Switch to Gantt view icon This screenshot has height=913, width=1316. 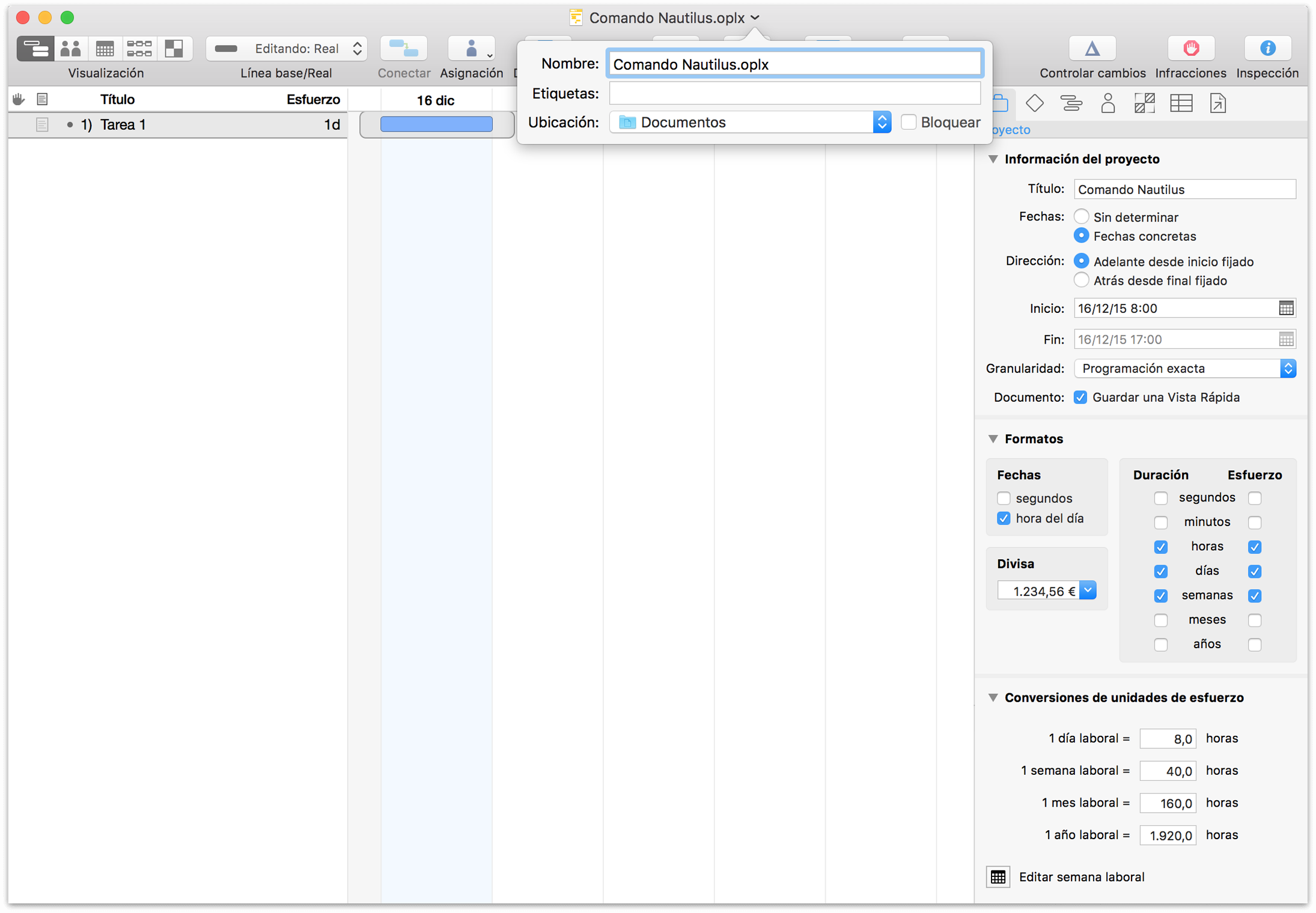click(35, 49)
